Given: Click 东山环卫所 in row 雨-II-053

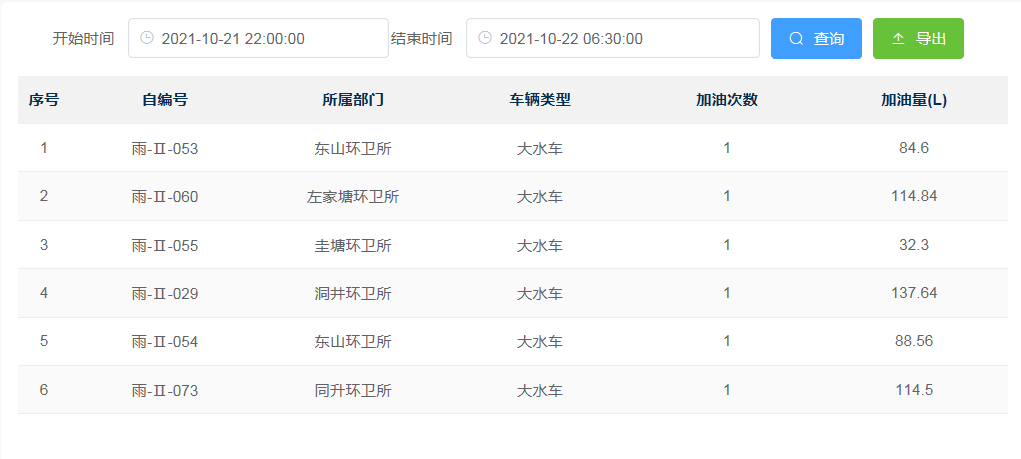Looking at the screenshot, I should (x=353, y=149).
